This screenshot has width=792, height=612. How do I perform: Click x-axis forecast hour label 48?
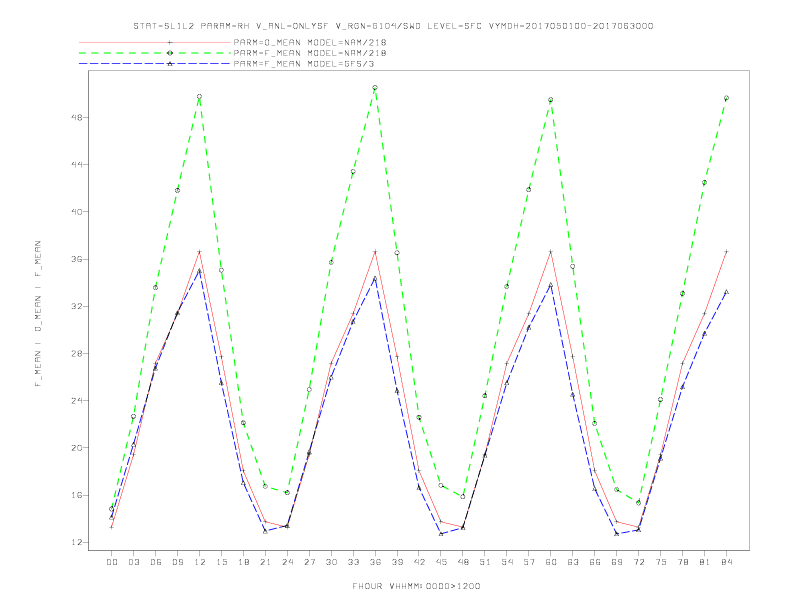(x=463, y=562)
